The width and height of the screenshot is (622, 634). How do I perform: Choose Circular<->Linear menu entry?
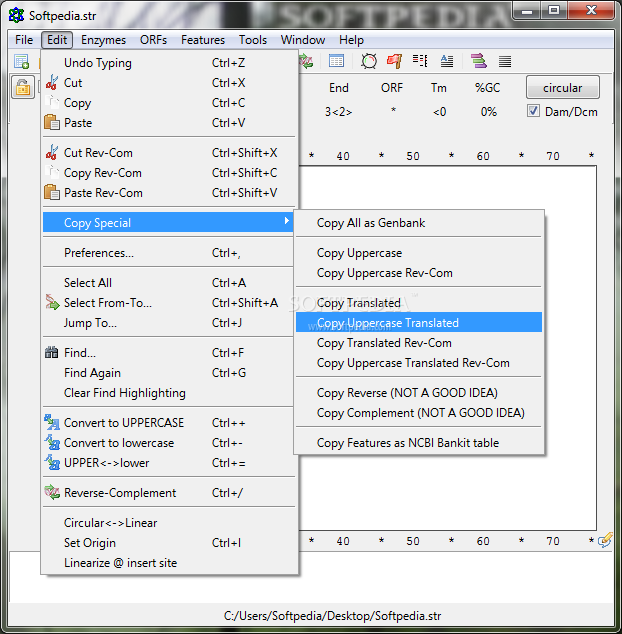coord(169,523)
